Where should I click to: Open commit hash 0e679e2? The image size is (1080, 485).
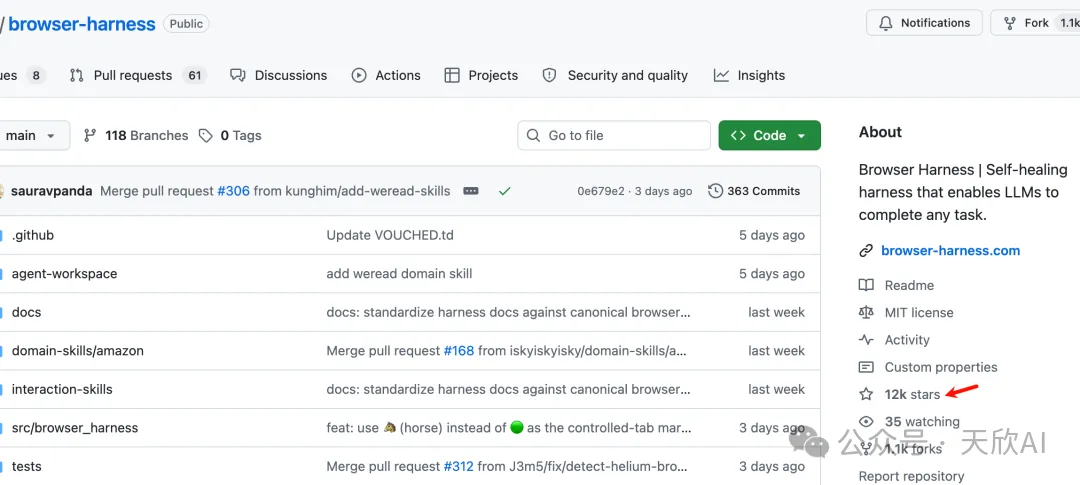coord(601,192)
